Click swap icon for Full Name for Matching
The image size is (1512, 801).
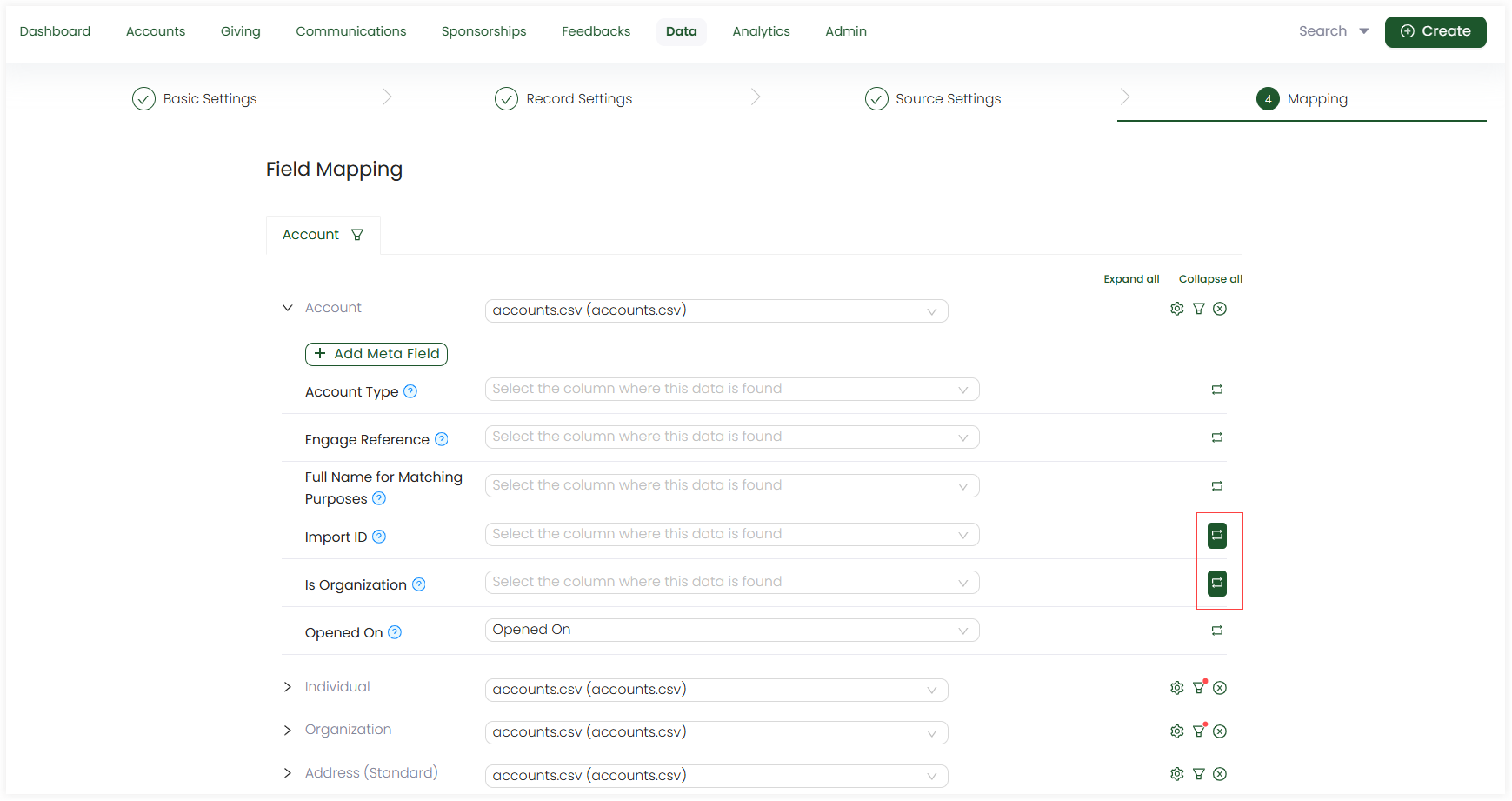1217,486
